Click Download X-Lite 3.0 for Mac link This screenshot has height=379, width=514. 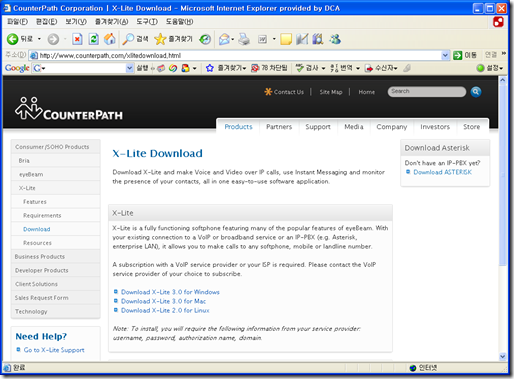(x=163, y=301)
